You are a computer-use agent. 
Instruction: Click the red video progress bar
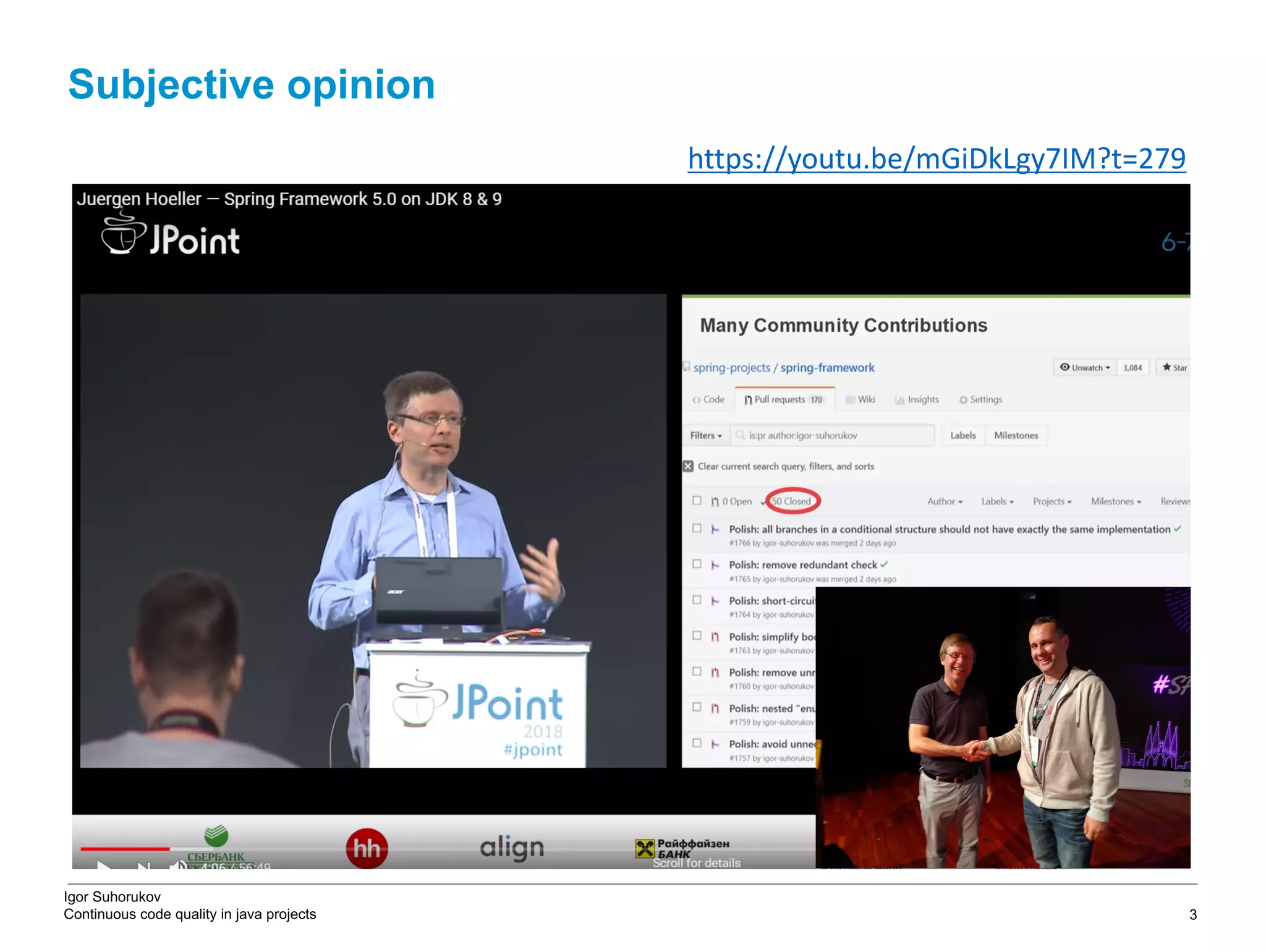(x=125, y=849)
